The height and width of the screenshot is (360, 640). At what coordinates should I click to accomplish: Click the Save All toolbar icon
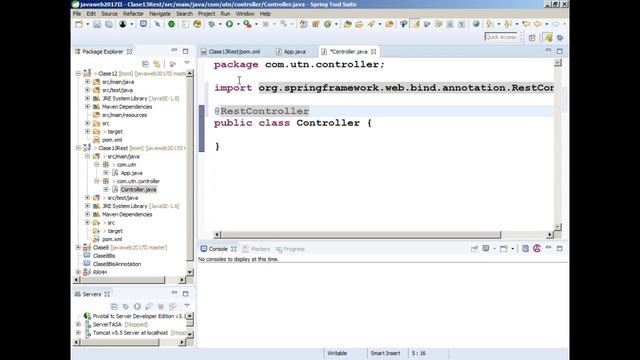(109, 24)
